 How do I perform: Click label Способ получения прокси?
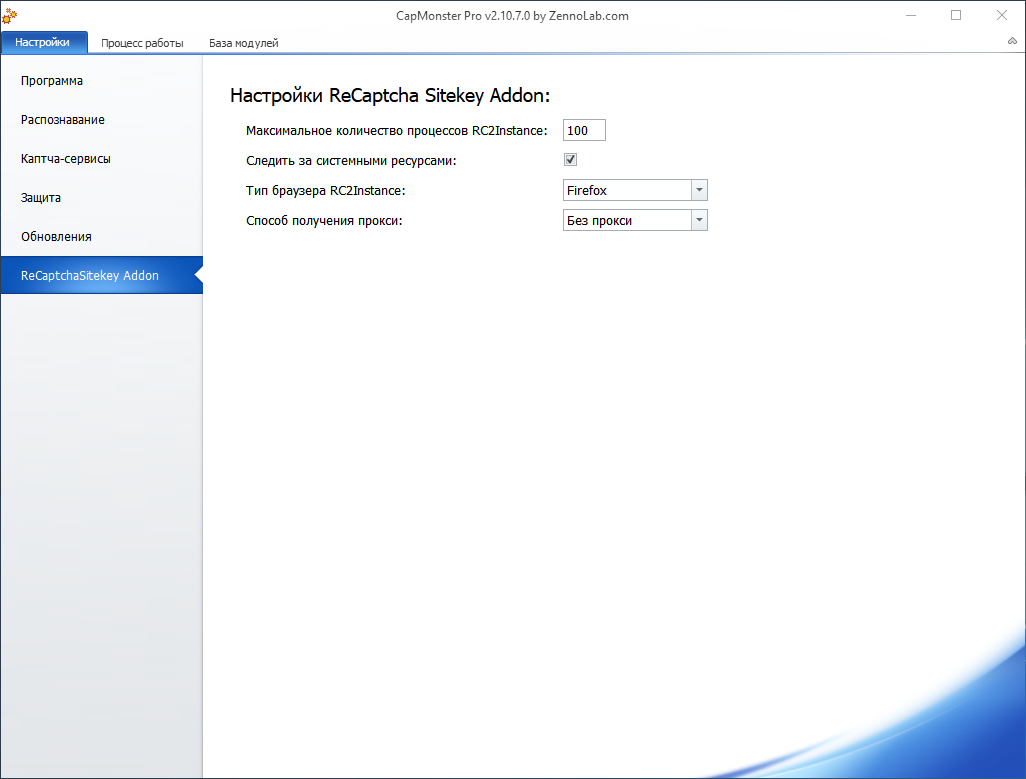pyautogui.click(x=324, y=221)
